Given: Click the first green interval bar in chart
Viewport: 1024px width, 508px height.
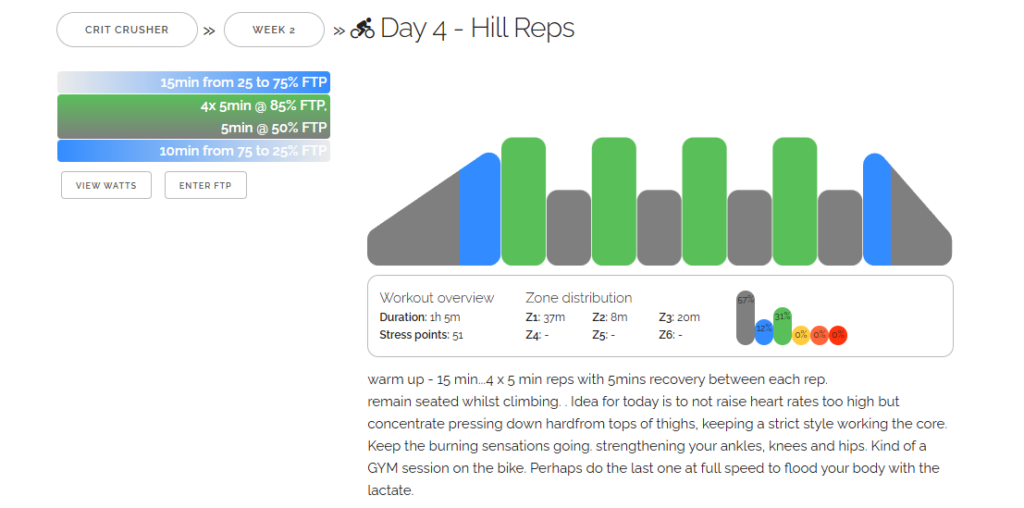Looking at the screenshot, I should pyautogui.click(x=524, y=201).
